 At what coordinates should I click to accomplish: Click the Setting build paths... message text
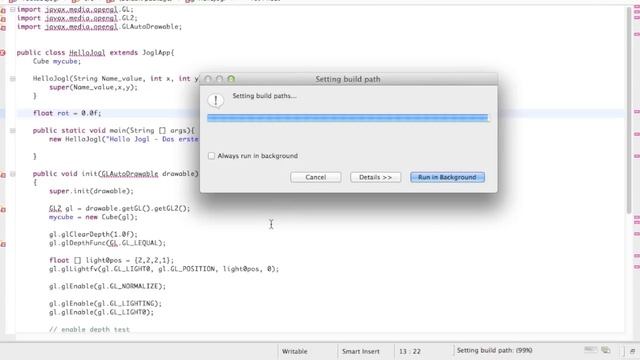(x=264, y=96)
